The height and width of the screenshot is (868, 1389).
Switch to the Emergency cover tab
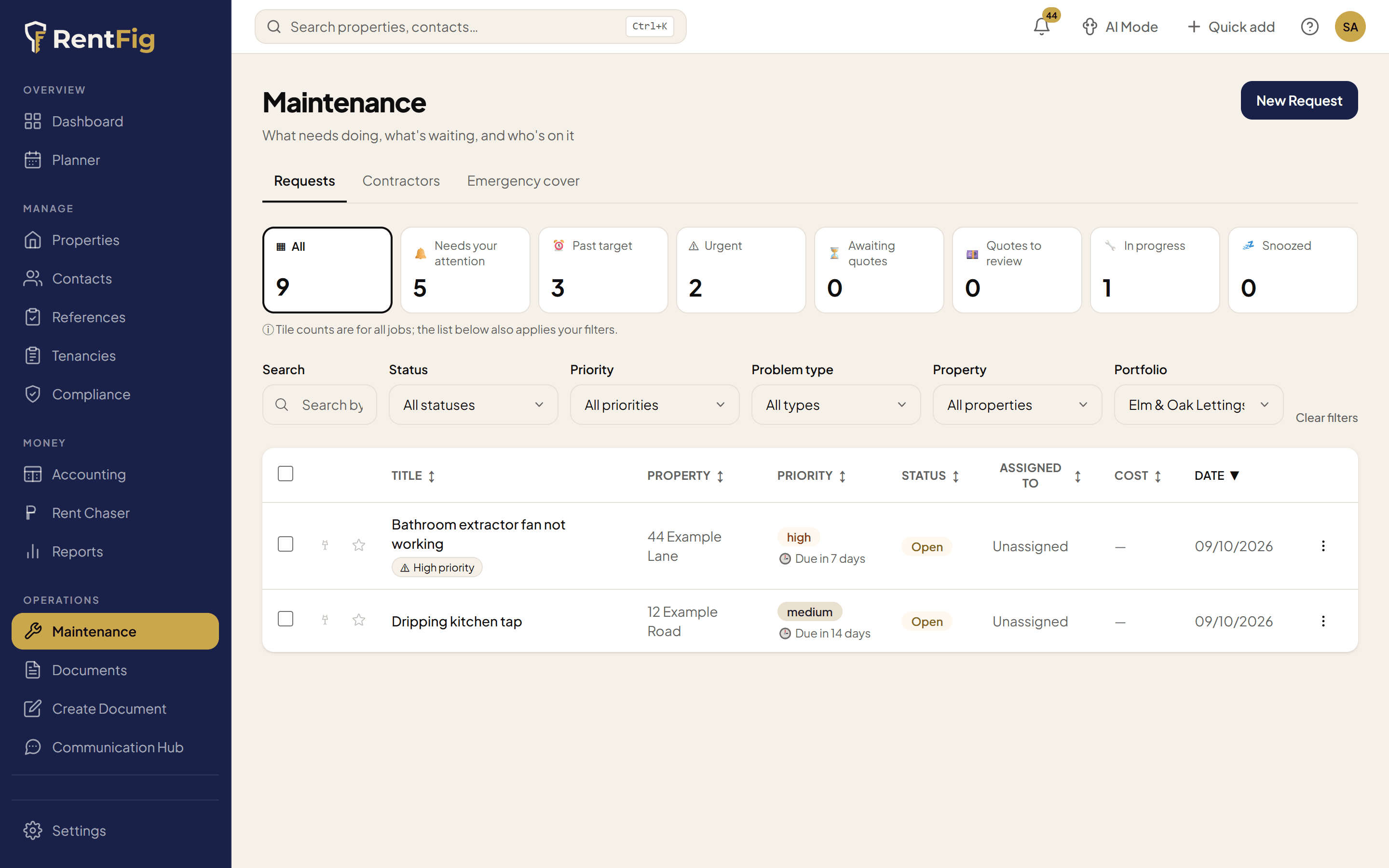[x=523, y=181]
